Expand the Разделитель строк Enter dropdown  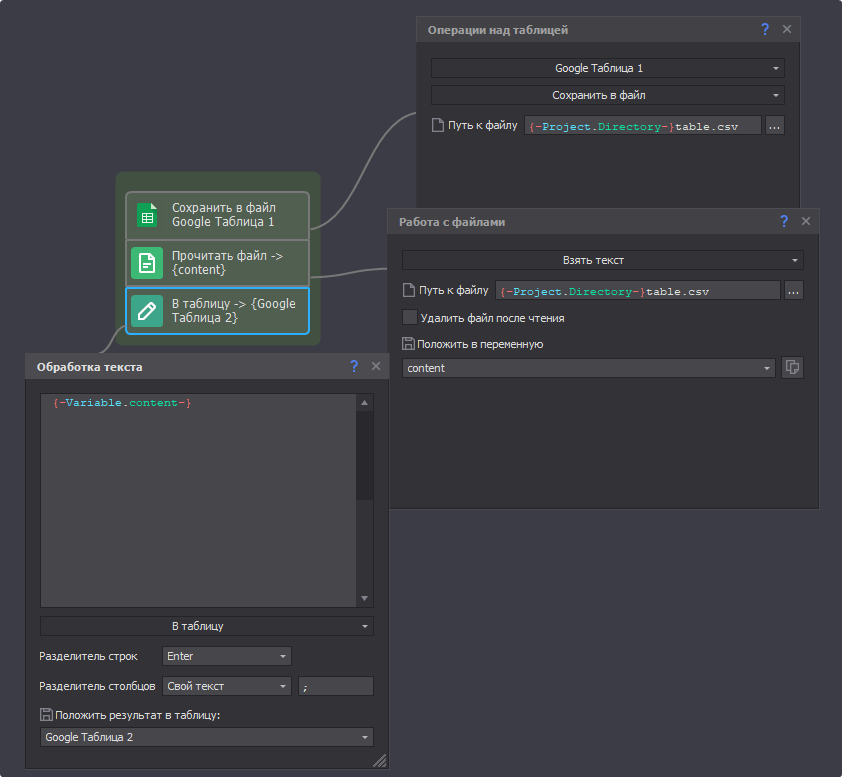pos(226,657)
